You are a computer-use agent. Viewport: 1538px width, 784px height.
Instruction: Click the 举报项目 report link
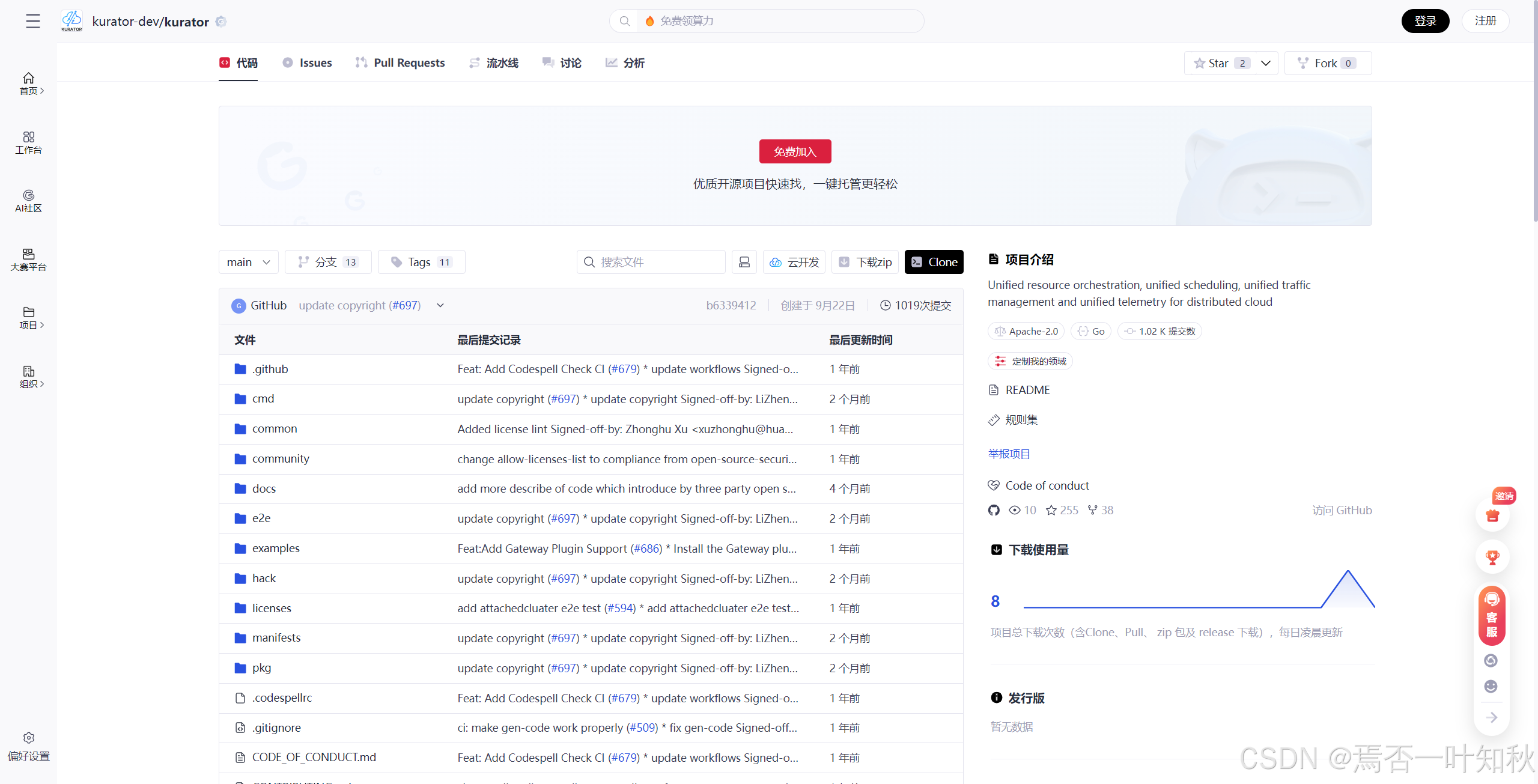point(1009,454)
